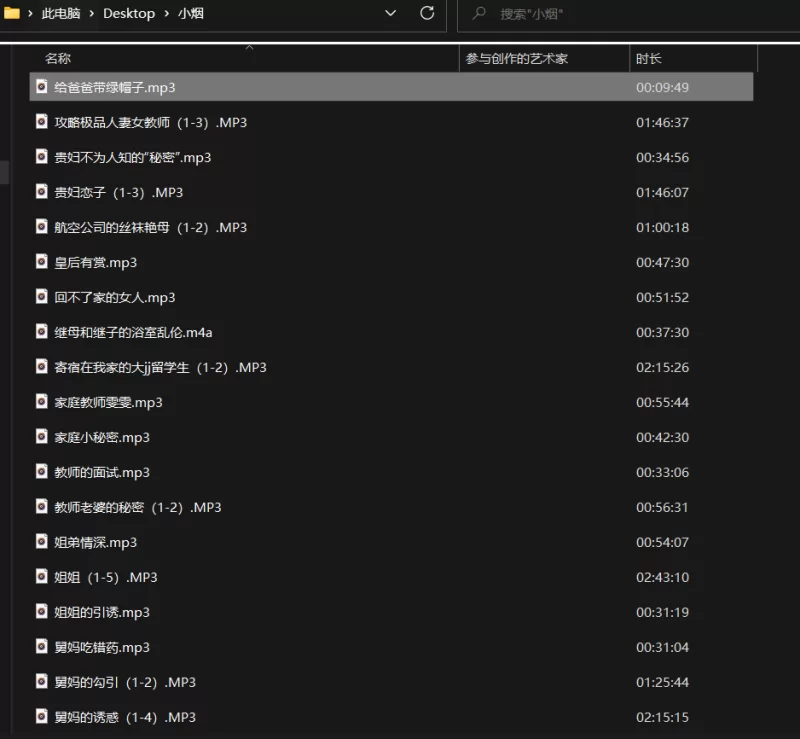Viewport: 800px width, 739px height.
Task: Click the file icon for 姐弟情深.mp3
Action: tap(42, 541)
